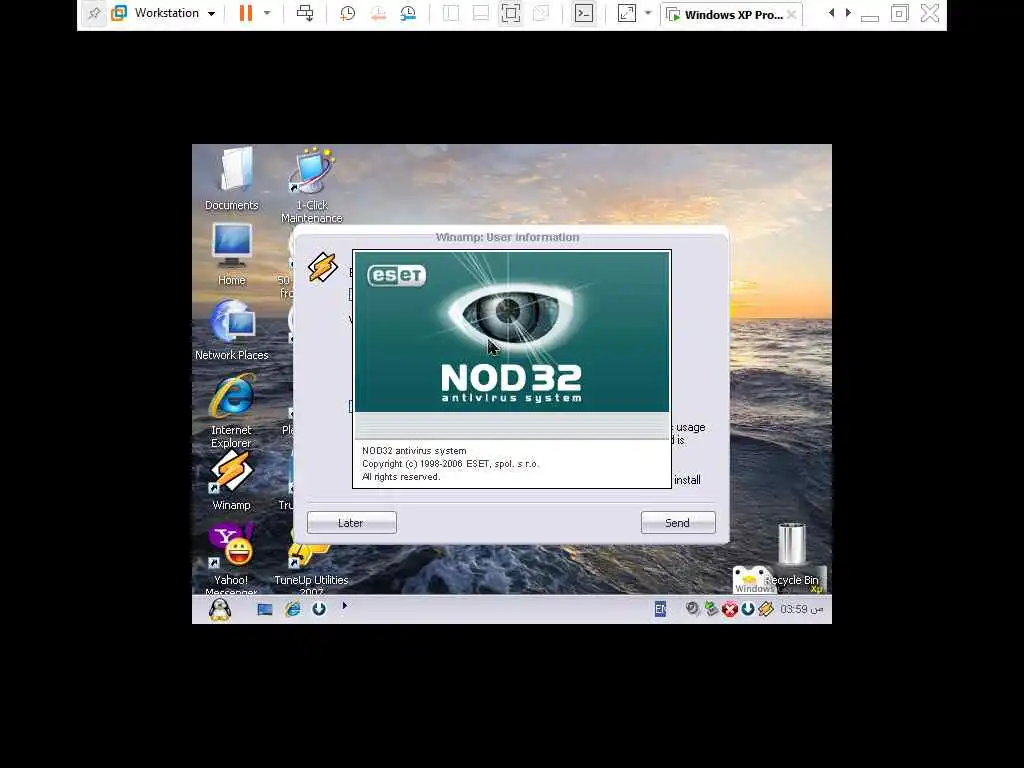
Task: Open the Yahoo! Messenger desktop shortcut
Action: tap(232, 558)
